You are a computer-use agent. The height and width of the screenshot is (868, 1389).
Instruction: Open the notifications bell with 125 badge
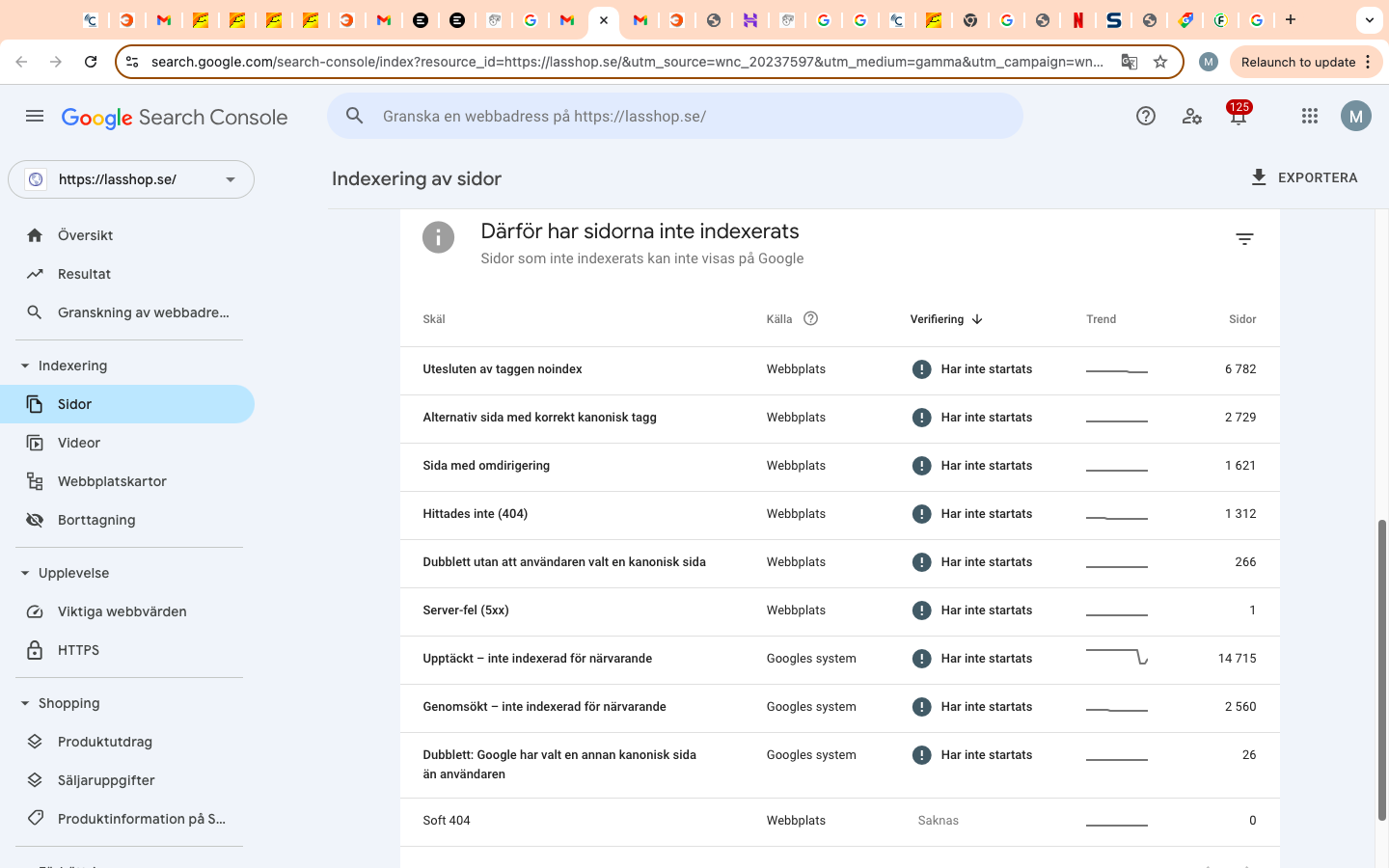[x=1238, y=117]
